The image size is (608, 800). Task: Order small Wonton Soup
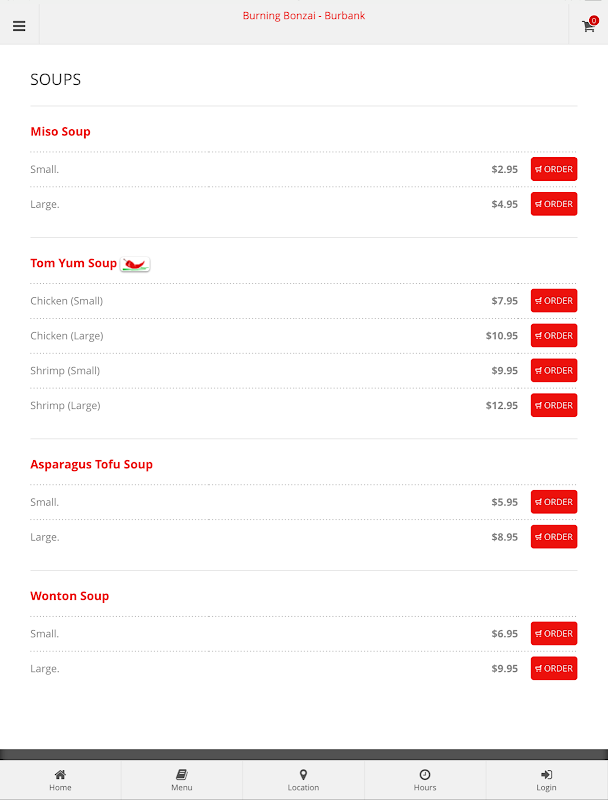pos(554,633)
